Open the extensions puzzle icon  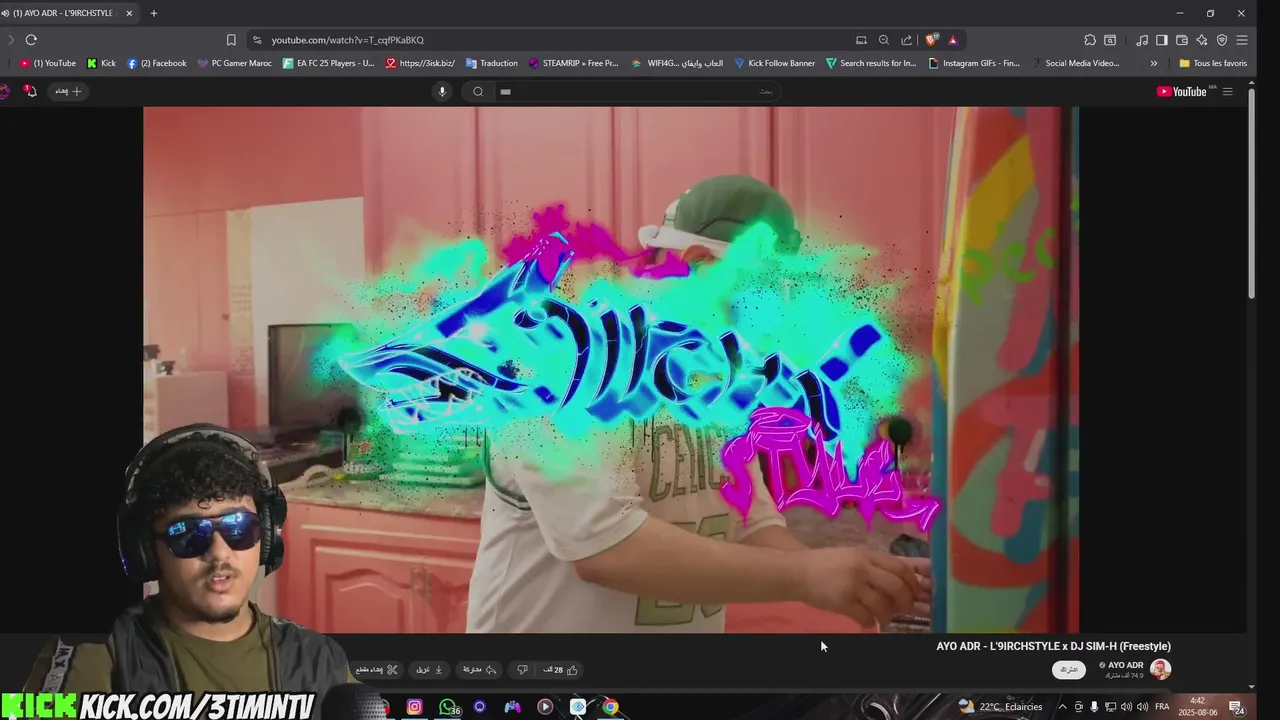1090,40
